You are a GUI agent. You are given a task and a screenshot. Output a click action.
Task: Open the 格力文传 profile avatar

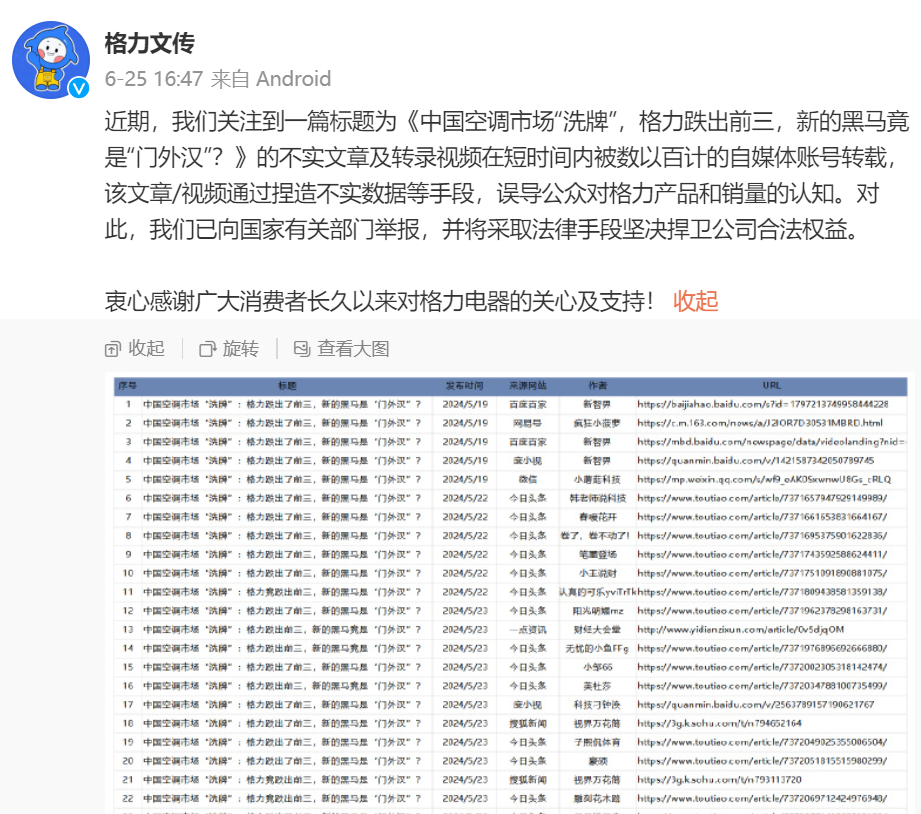point(51,60)
